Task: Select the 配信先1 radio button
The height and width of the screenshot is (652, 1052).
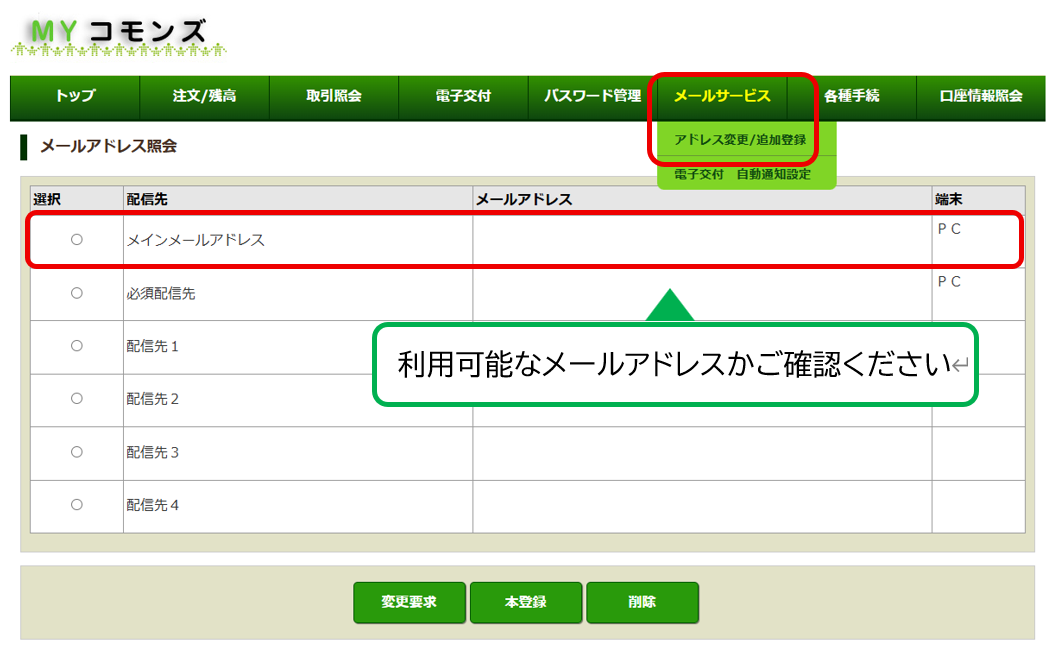Action: 77,346
